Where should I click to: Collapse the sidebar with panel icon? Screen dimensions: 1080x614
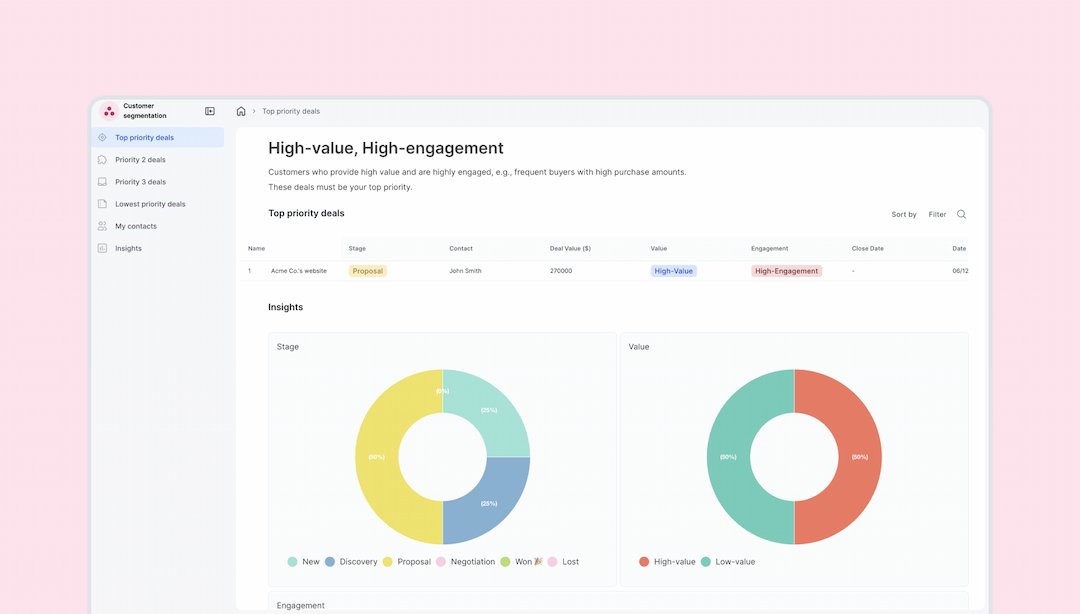210,111
